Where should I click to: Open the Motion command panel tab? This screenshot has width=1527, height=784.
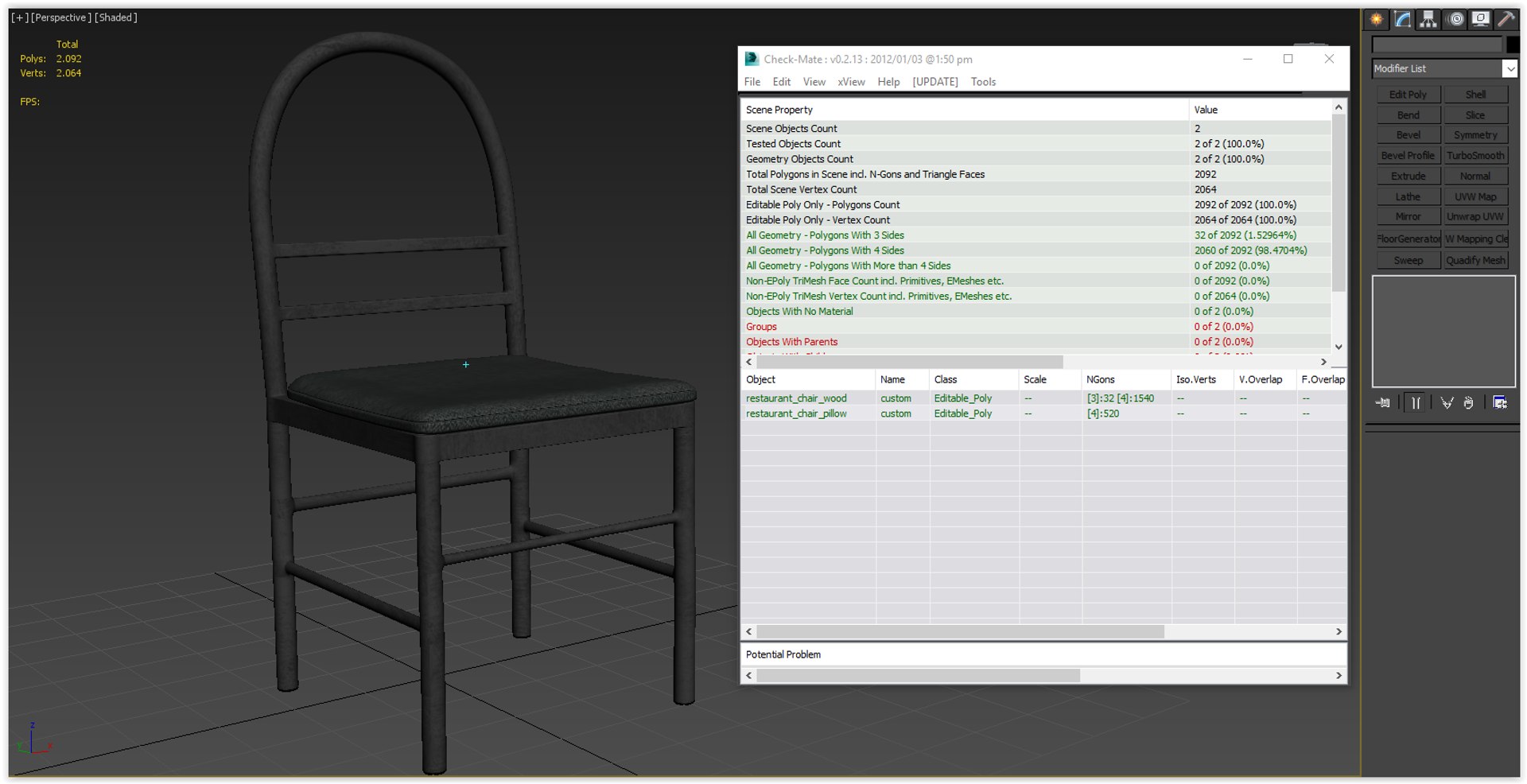click(1455, 20)
